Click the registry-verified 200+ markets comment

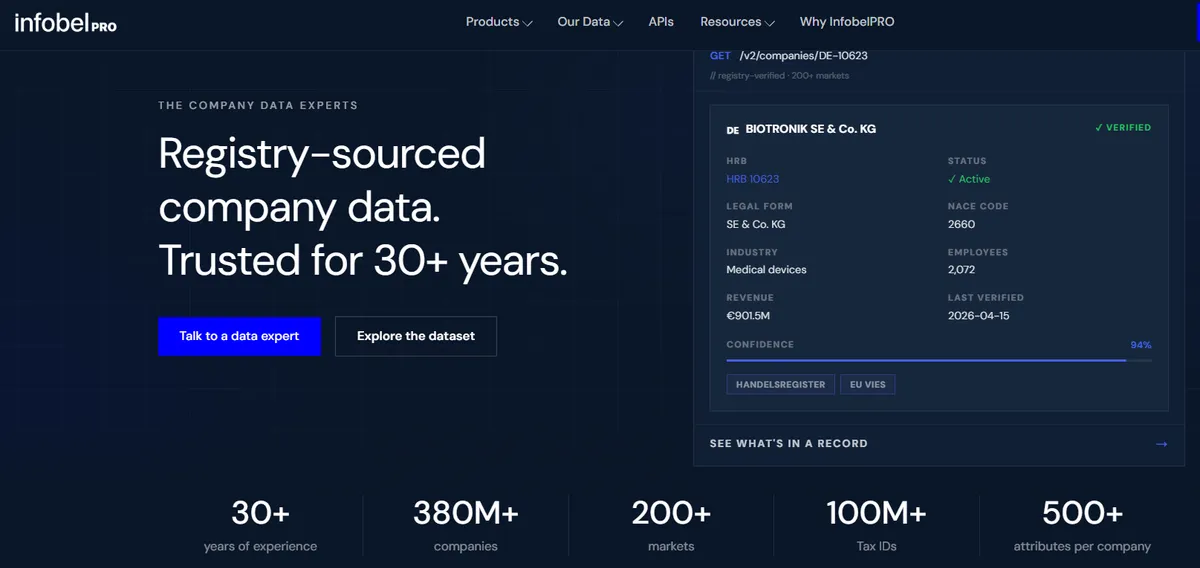click(779, 75)
